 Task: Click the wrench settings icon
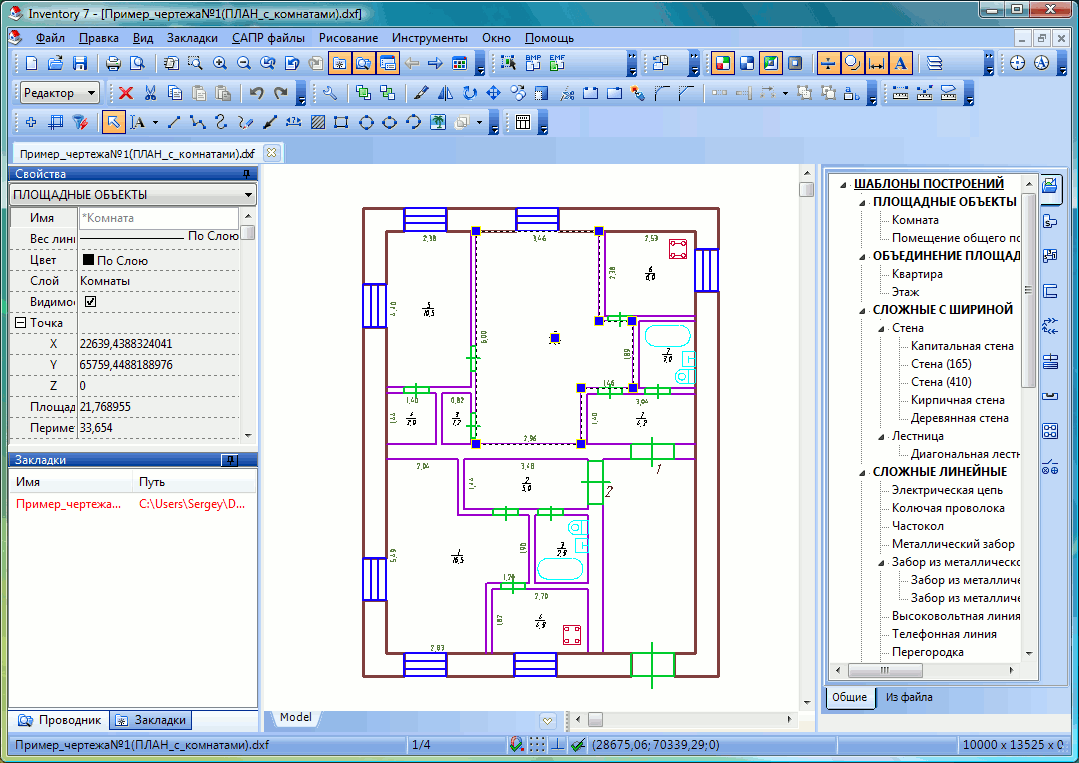(329, 93)
